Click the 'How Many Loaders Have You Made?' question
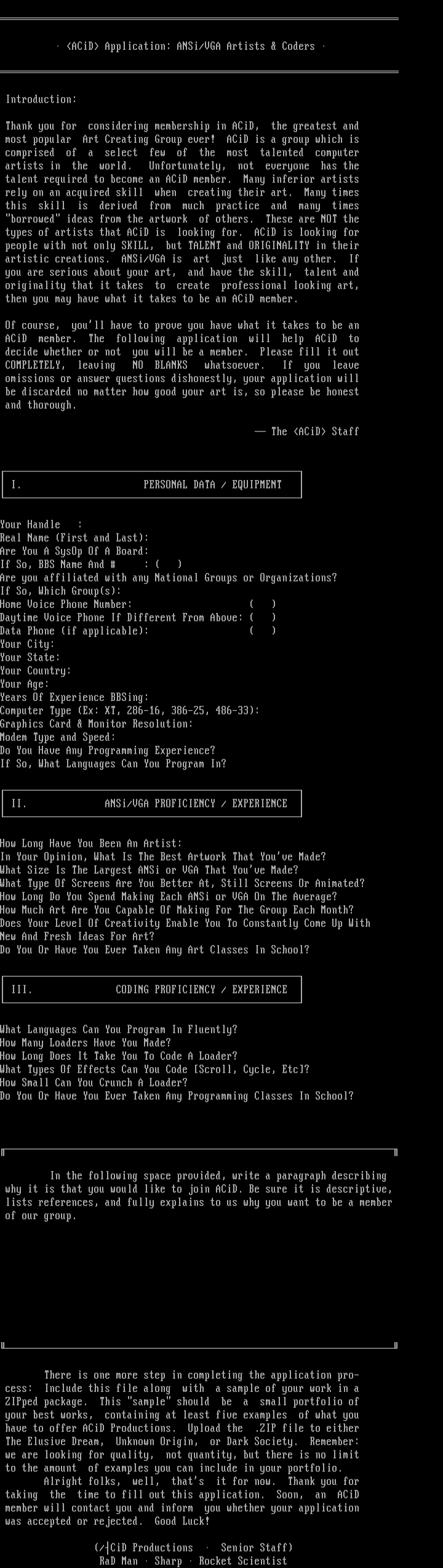 [x=86, y=1043]
